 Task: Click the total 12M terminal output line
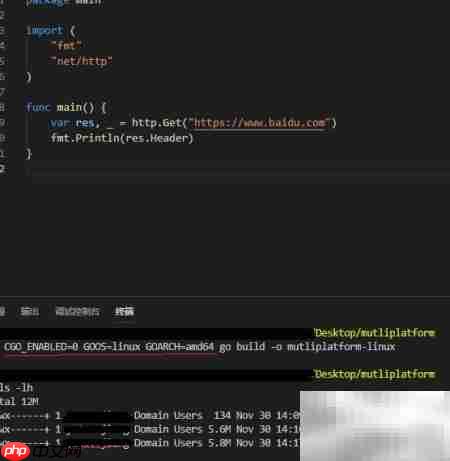[x=19, y=401]
